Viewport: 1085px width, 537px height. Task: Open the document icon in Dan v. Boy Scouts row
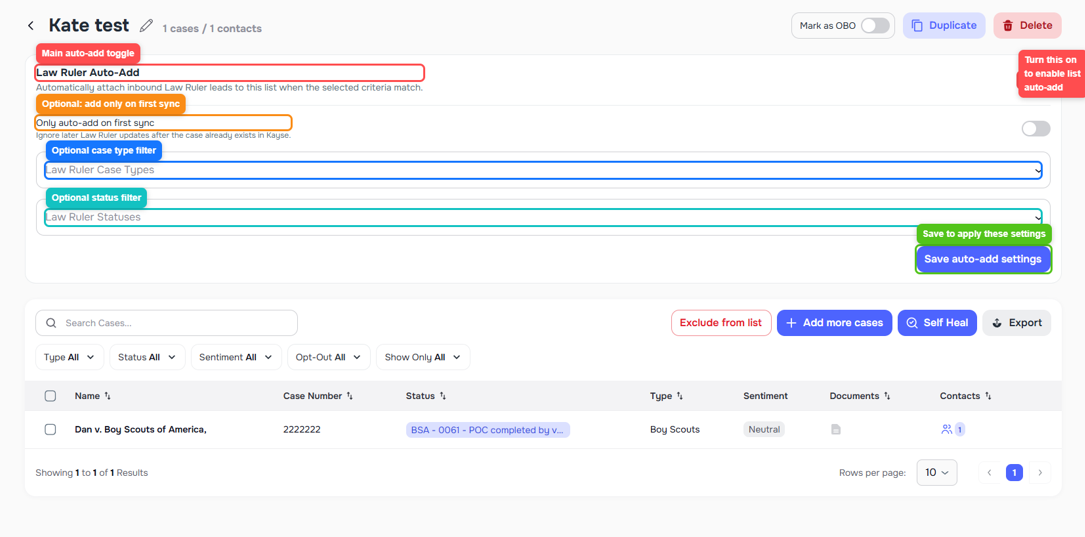(836, 430)
